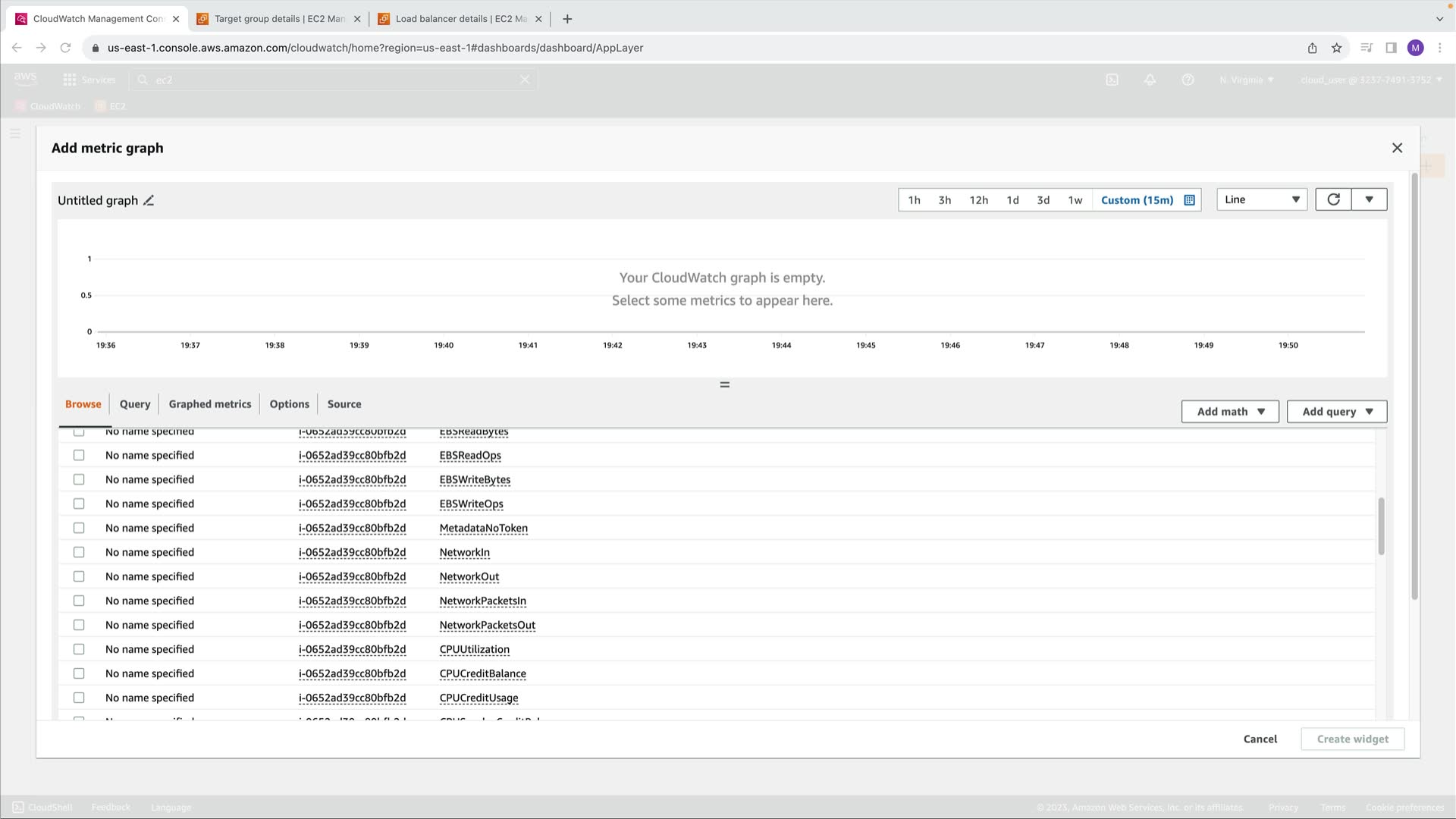Open the Line graph type dropdown
This screenshot has width=1456, height=819.
1262,199
